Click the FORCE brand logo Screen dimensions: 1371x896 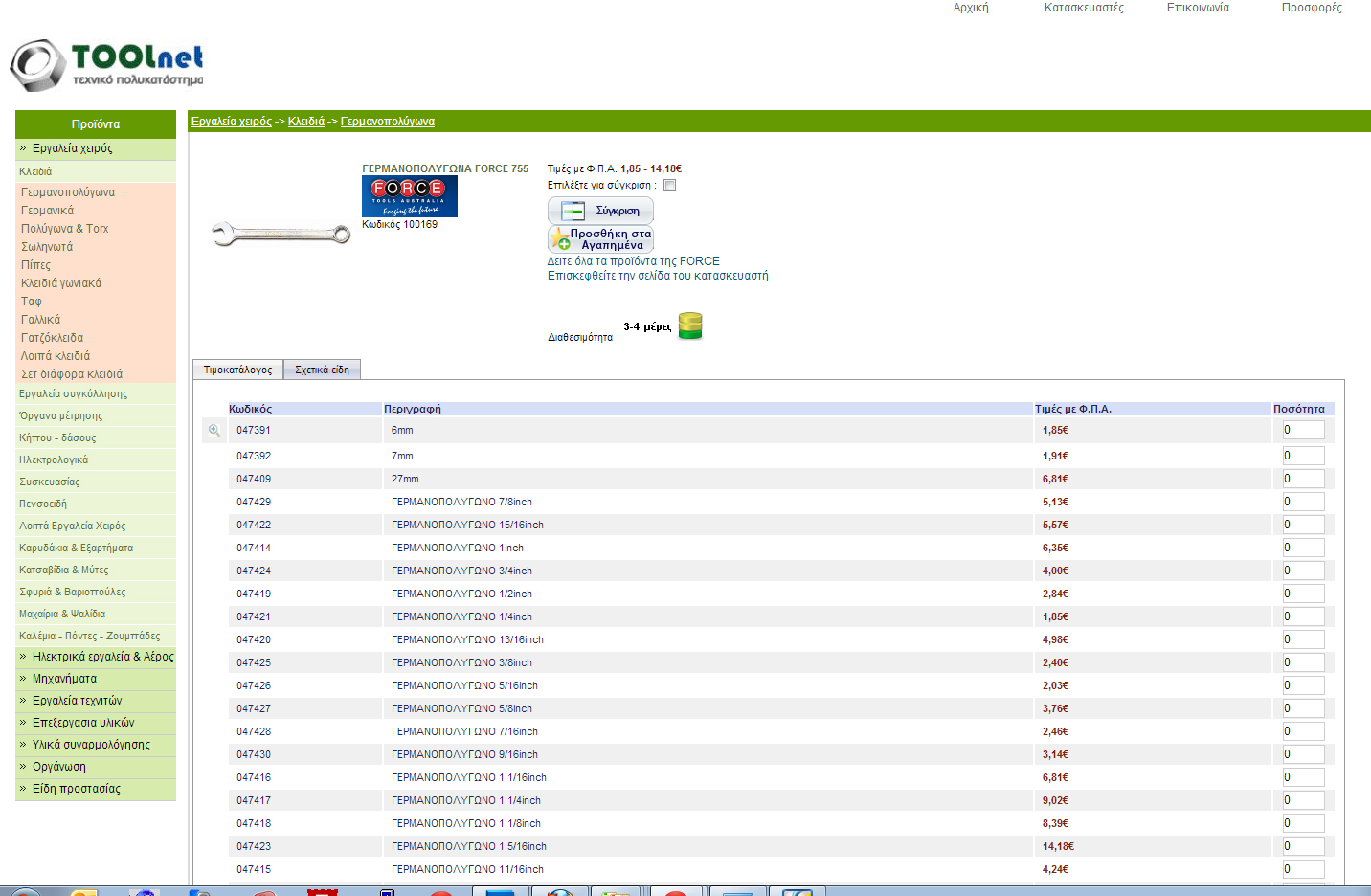click(410, 196)
